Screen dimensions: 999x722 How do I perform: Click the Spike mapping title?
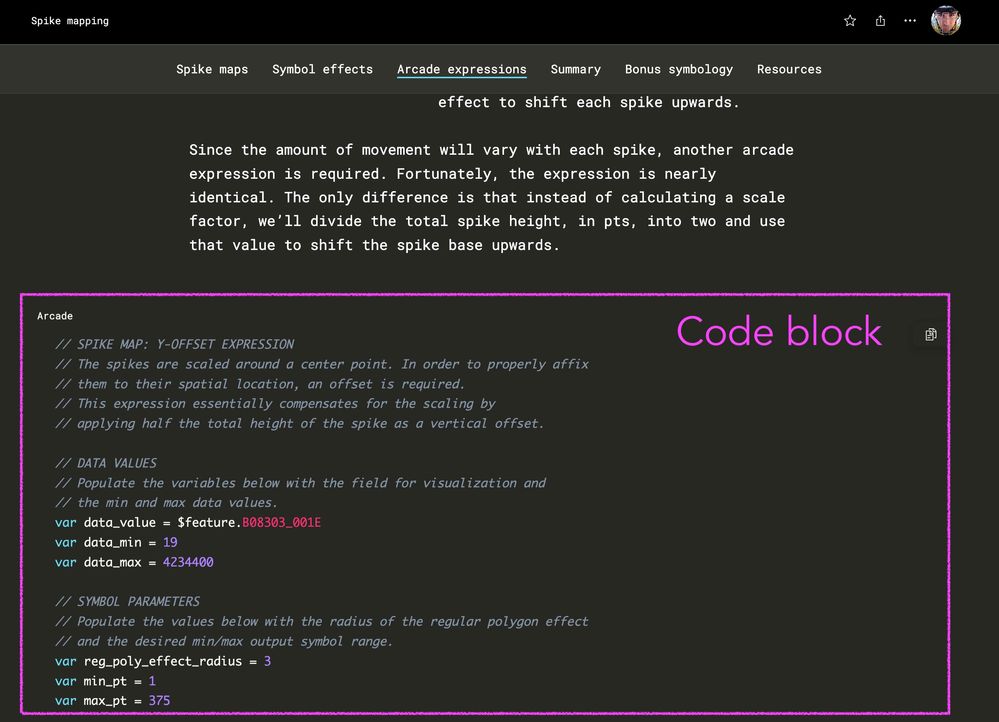pos(70,20)
